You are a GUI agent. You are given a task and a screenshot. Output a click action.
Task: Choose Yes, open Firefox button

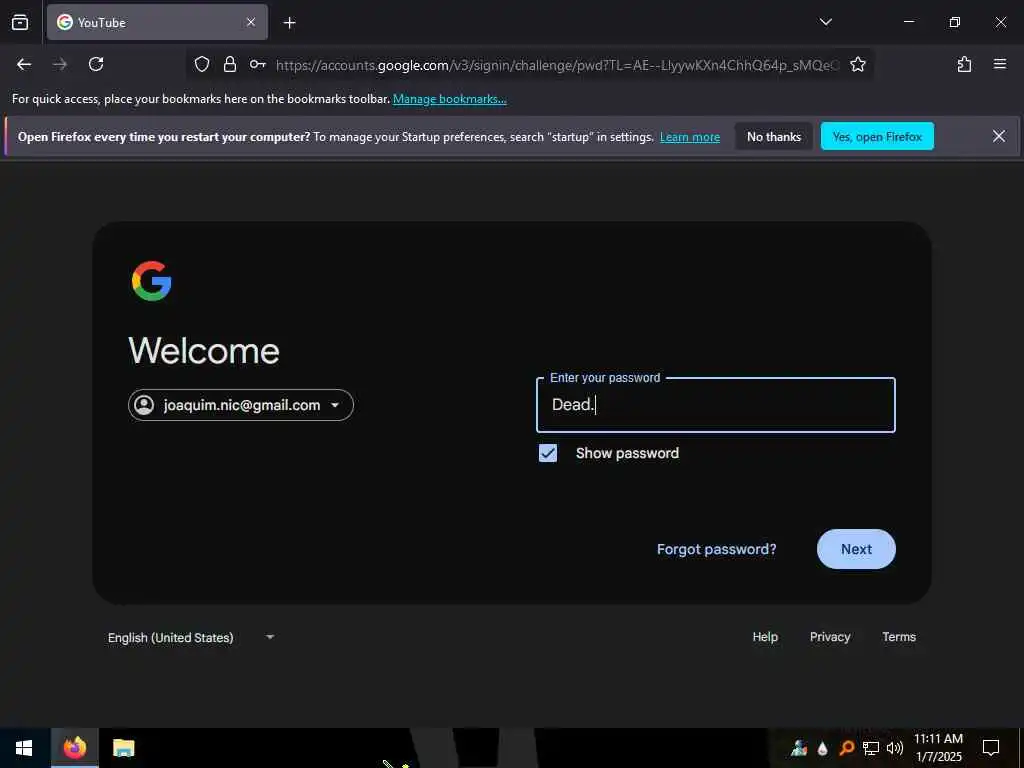(877, 136)
